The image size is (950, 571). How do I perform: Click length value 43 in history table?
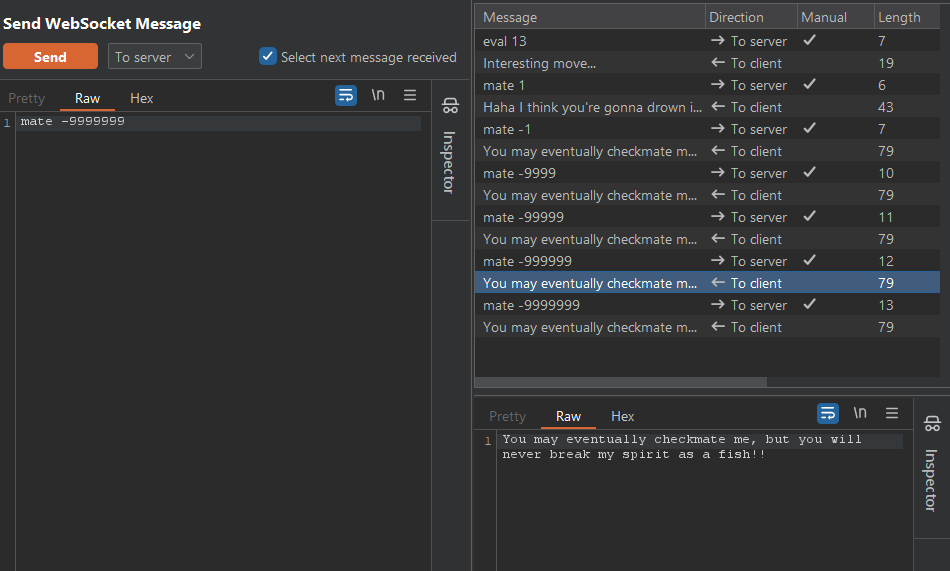pos(885,107)
